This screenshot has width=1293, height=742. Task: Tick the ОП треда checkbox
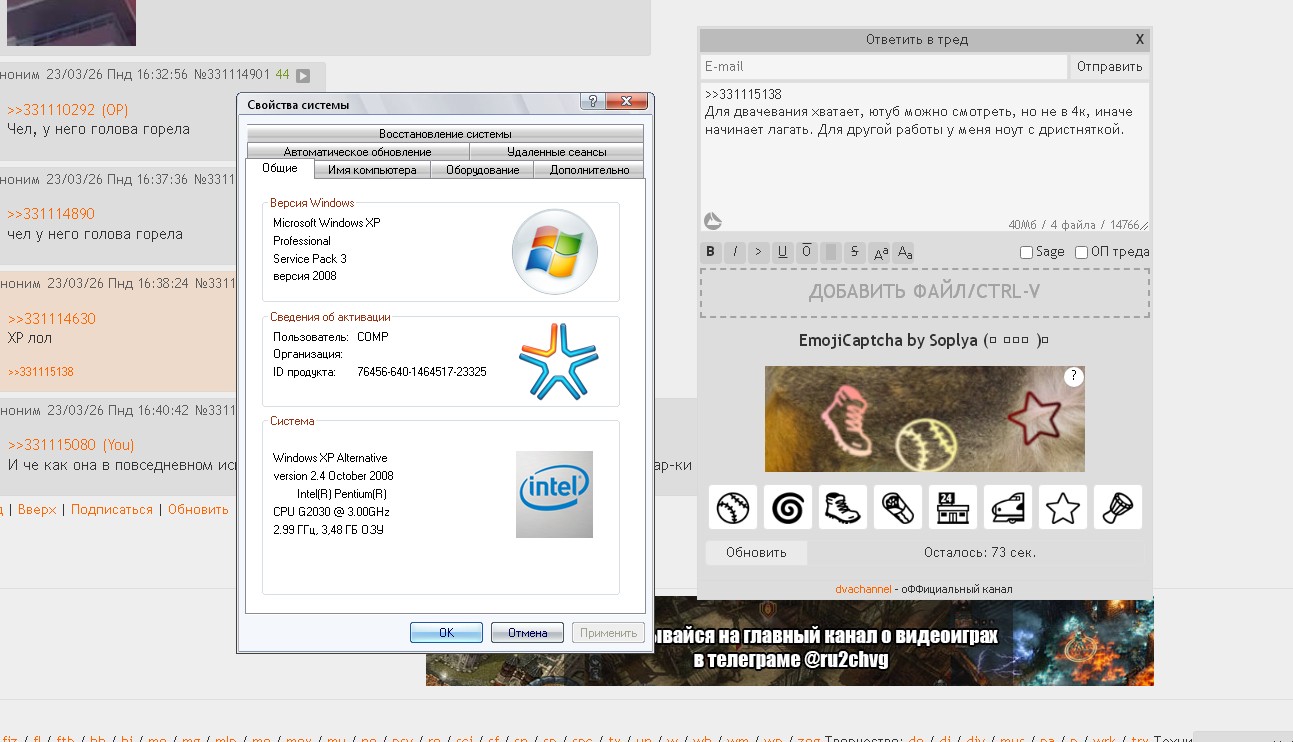tap(1081, 253)
